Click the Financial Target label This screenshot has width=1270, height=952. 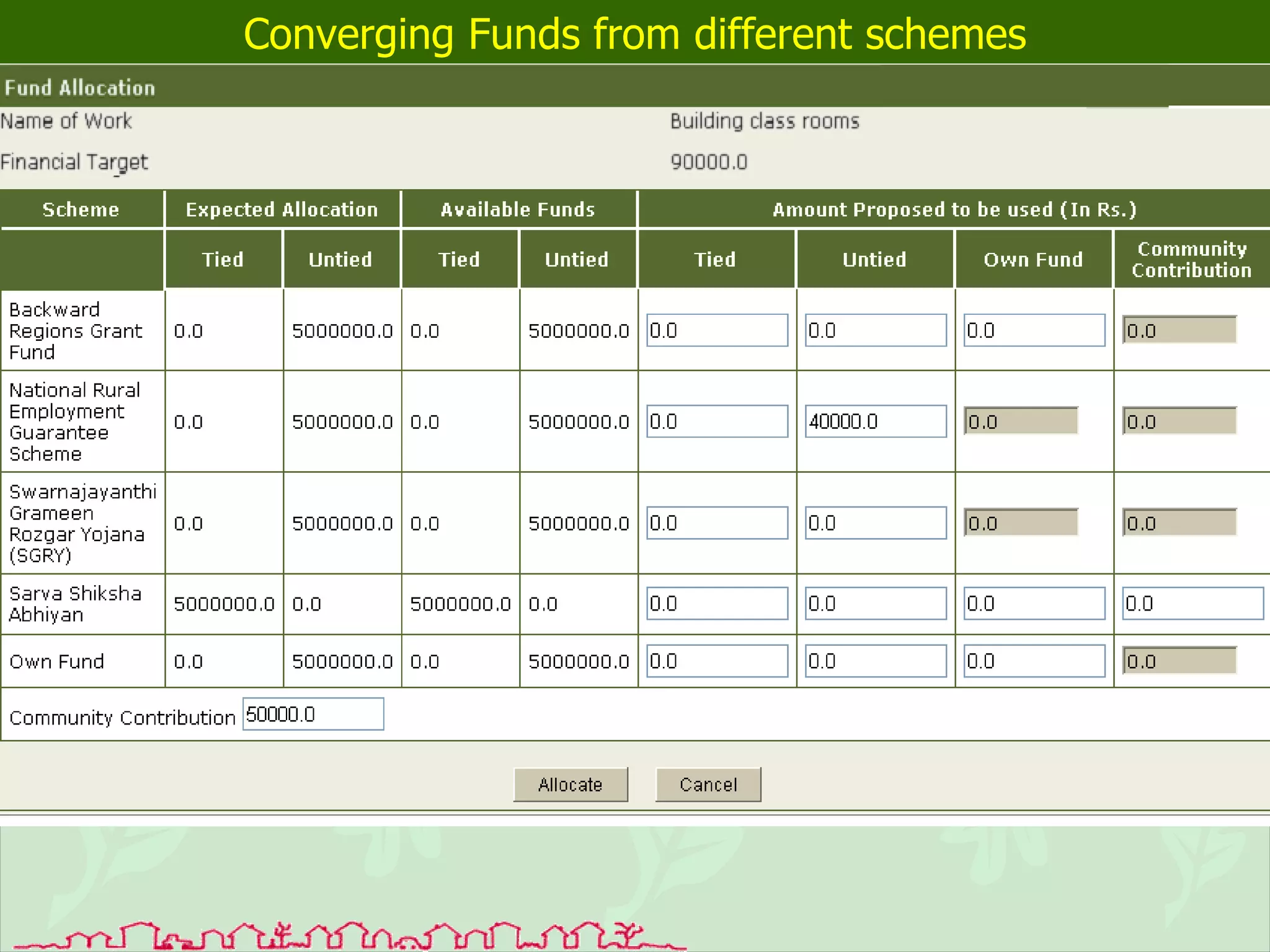pos(74,162)
